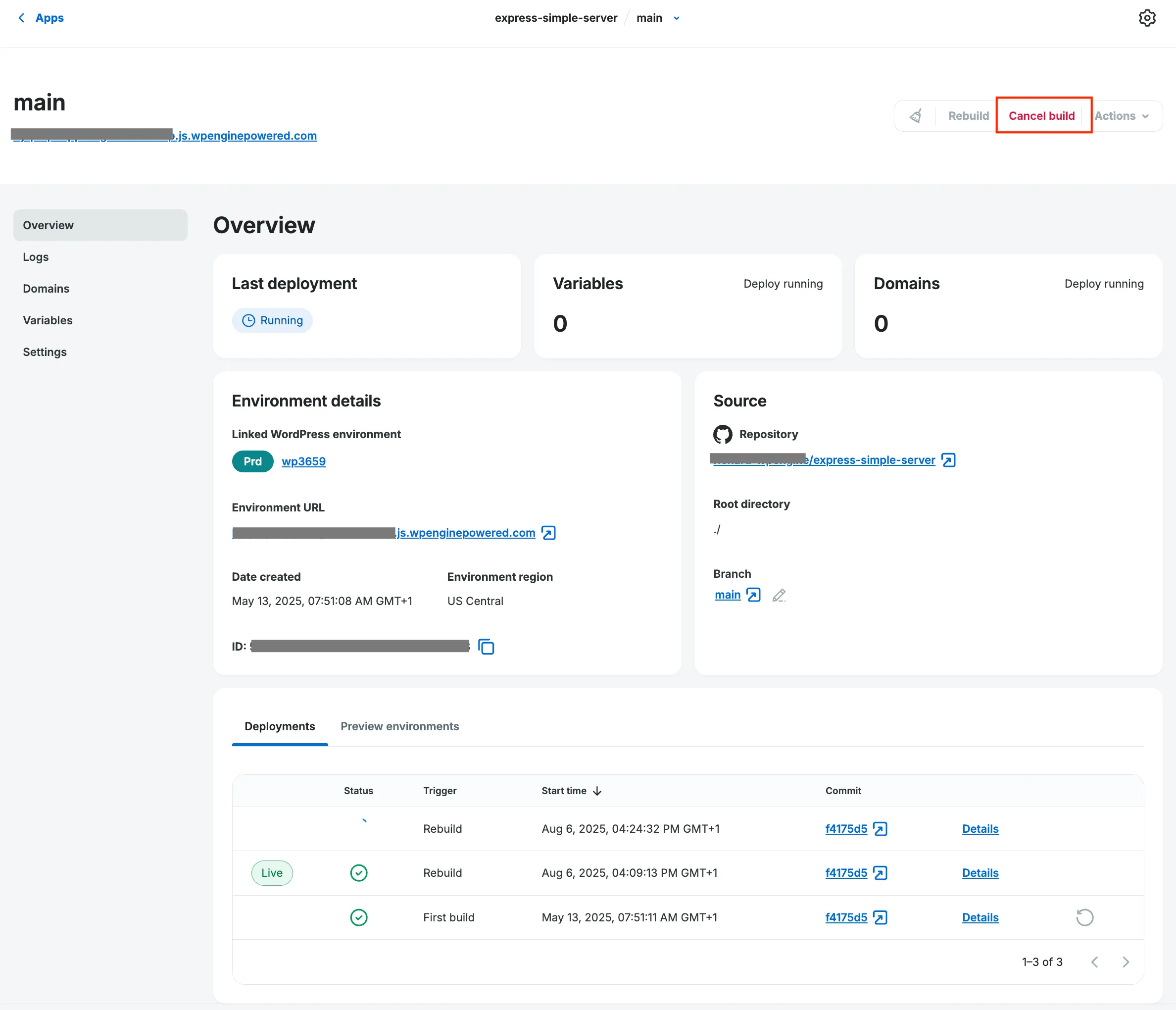
Task: Select Overview in the sidebar
Action: click(100, 225)
